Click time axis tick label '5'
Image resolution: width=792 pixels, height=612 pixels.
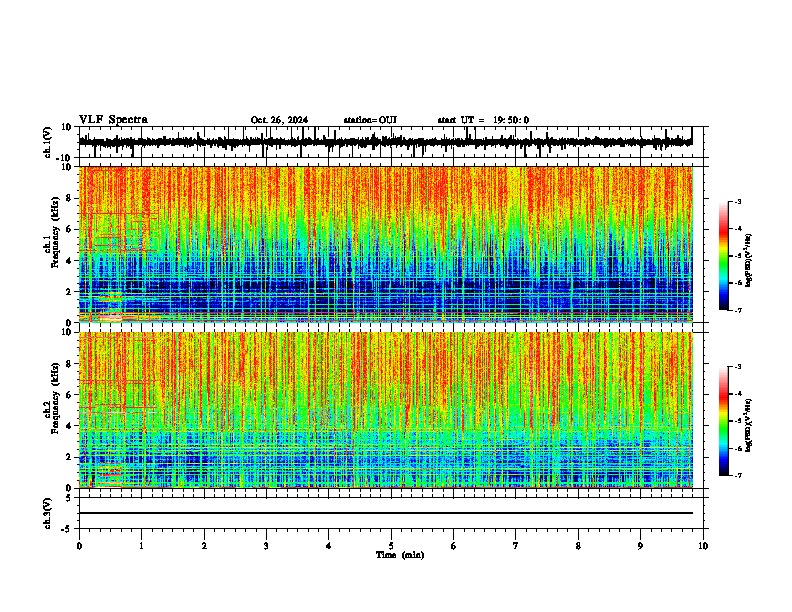click(x=391, y=546)
